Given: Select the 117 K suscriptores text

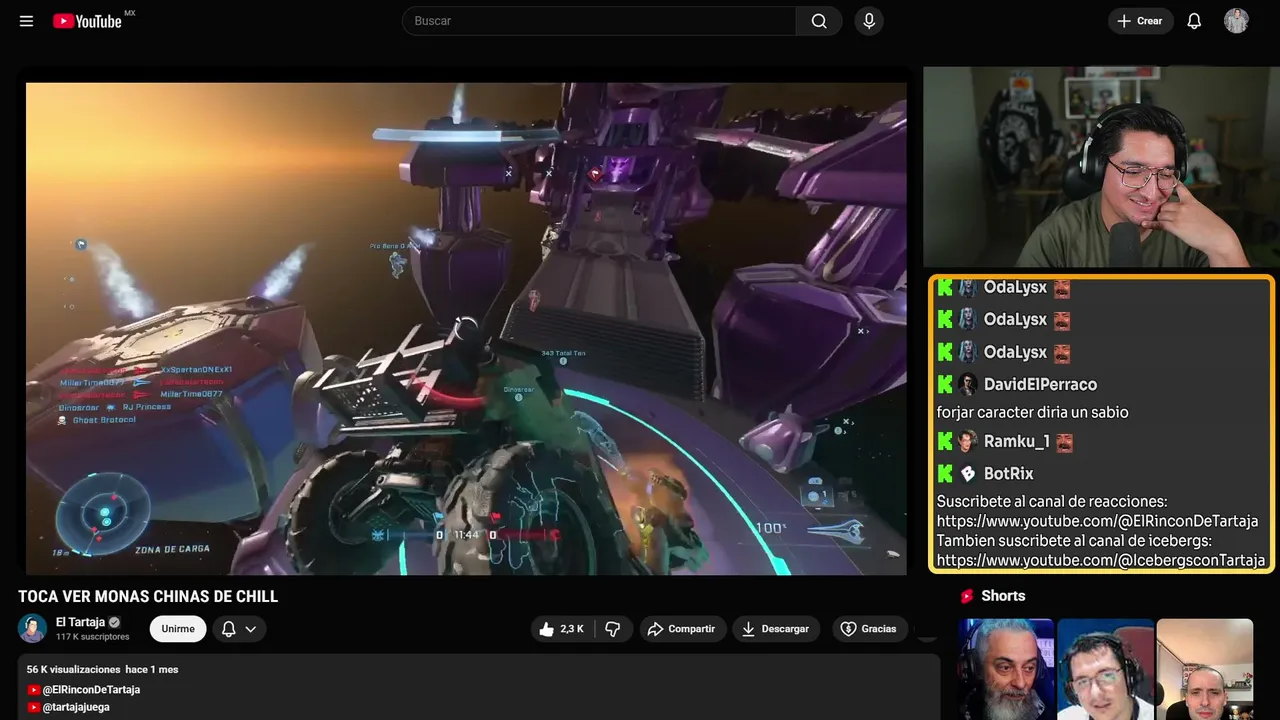Looking at the screenshot, I should pos(93,637).
